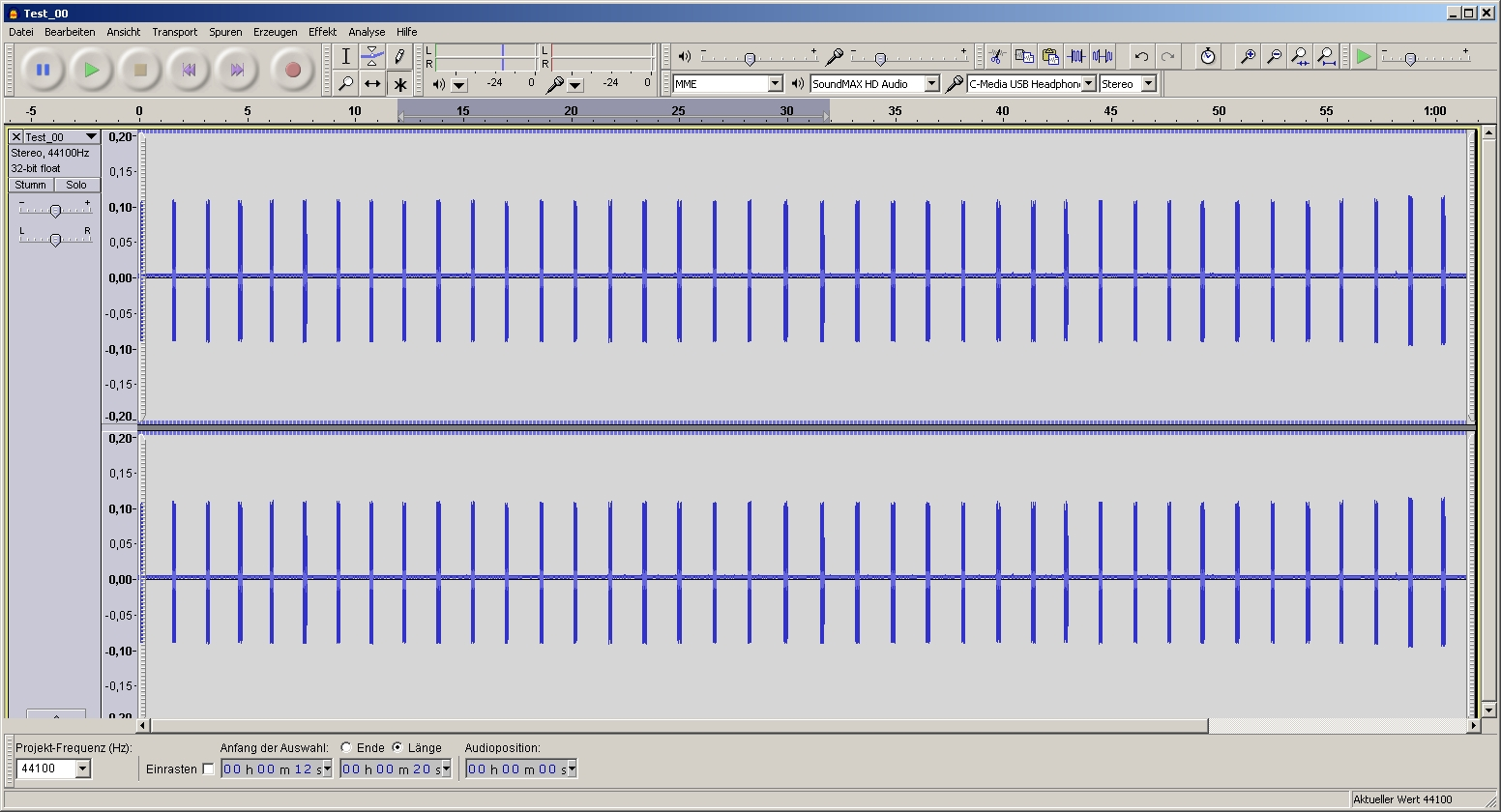The image size is (1501, 812).
Task: Select the Ende radio button
Action: click(346, 747)
